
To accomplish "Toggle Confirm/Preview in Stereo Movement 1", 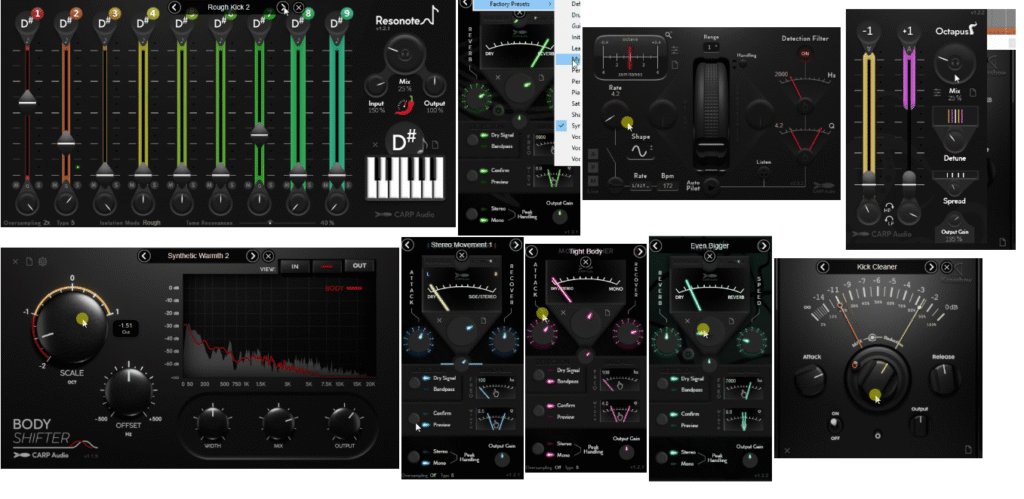I will tap(414, 418).
